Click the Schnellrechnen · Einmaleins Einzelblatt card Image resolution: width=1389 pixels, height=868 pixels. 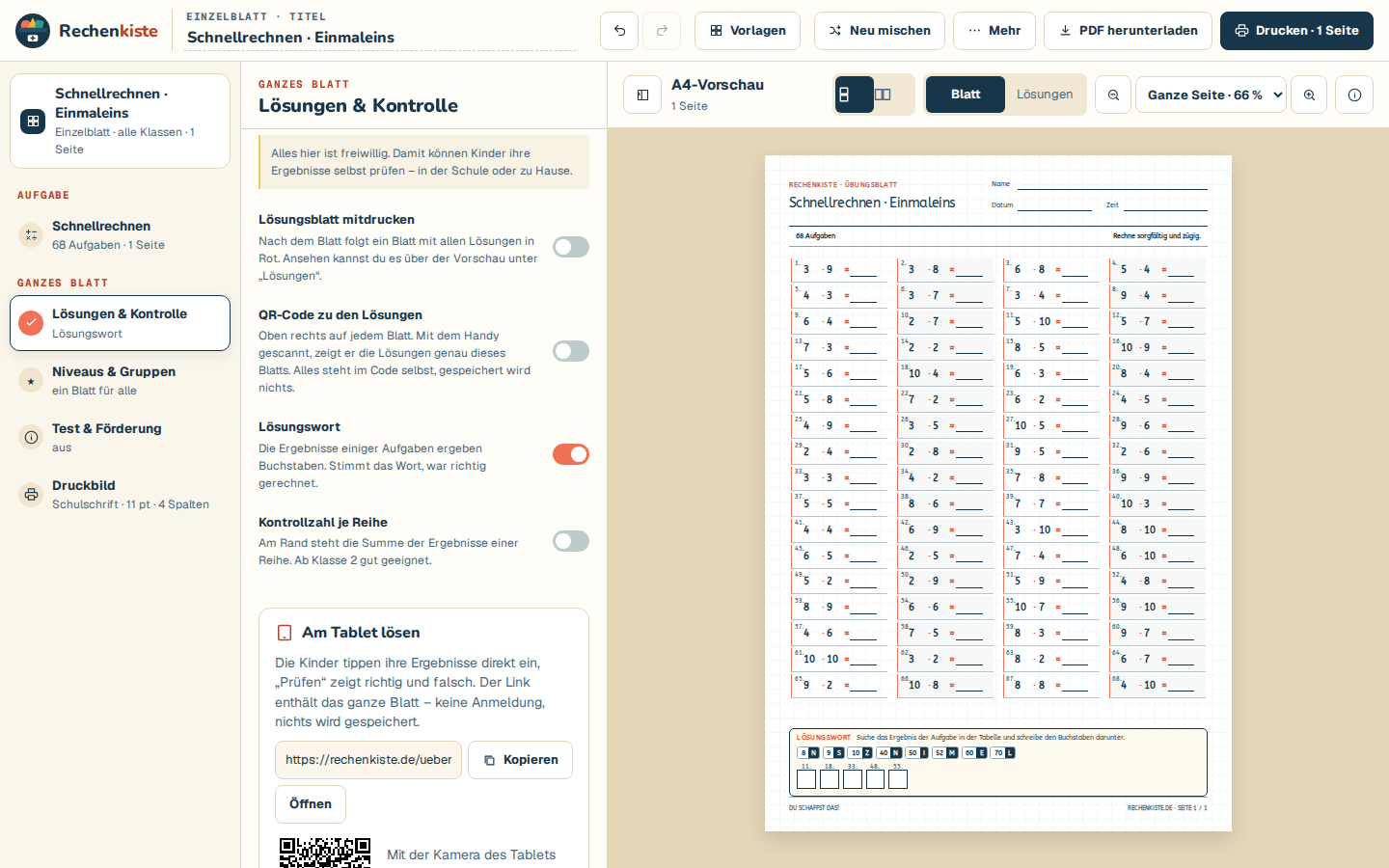coord(120,122)
